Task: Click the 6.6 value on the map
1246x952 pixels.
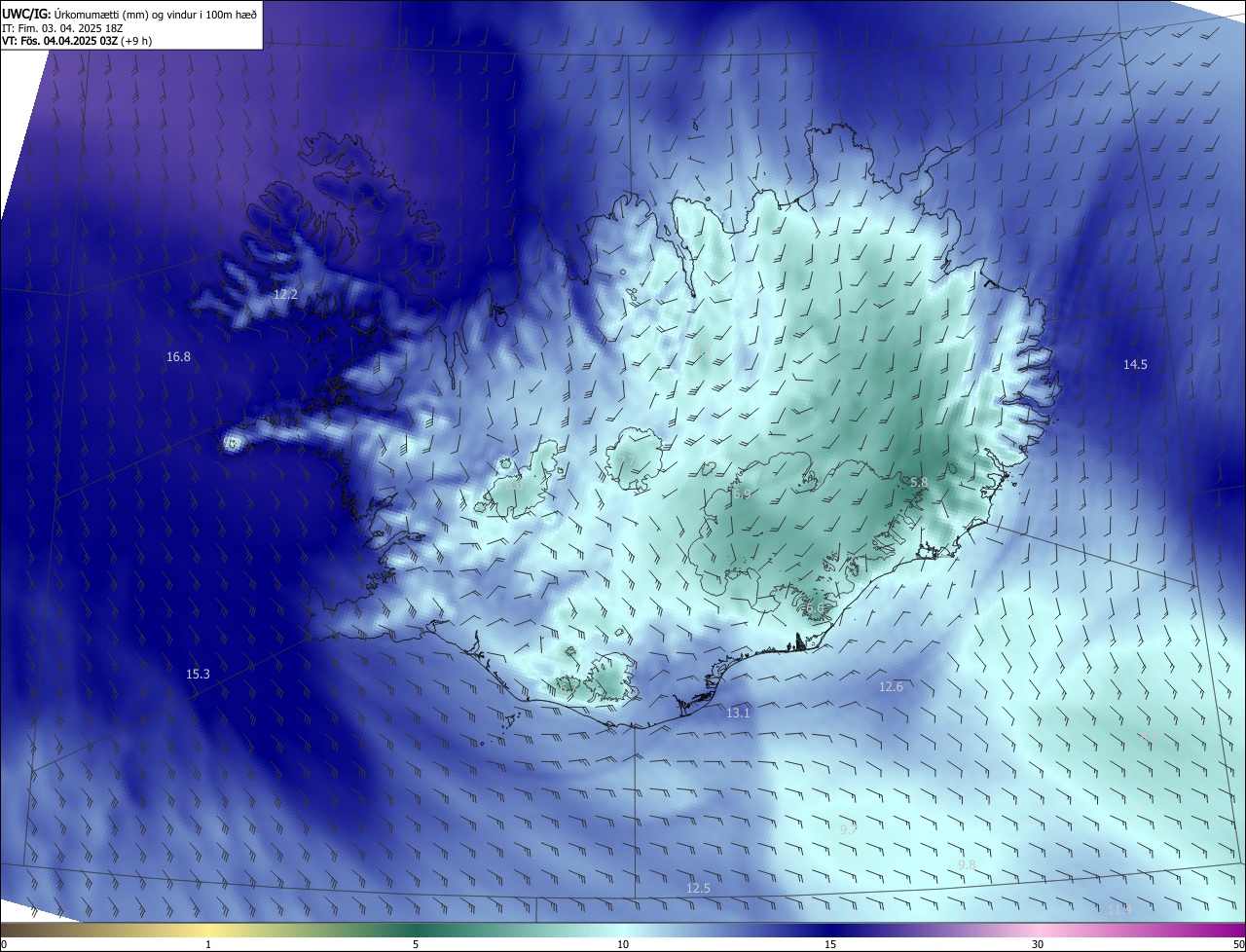Action: click(815, 608)
